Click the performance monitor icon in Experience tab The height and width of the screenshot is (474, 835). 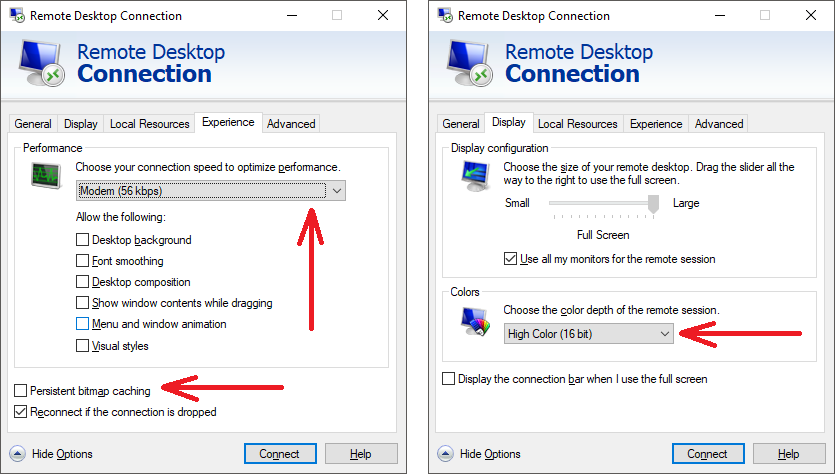[x=46, y=176]
